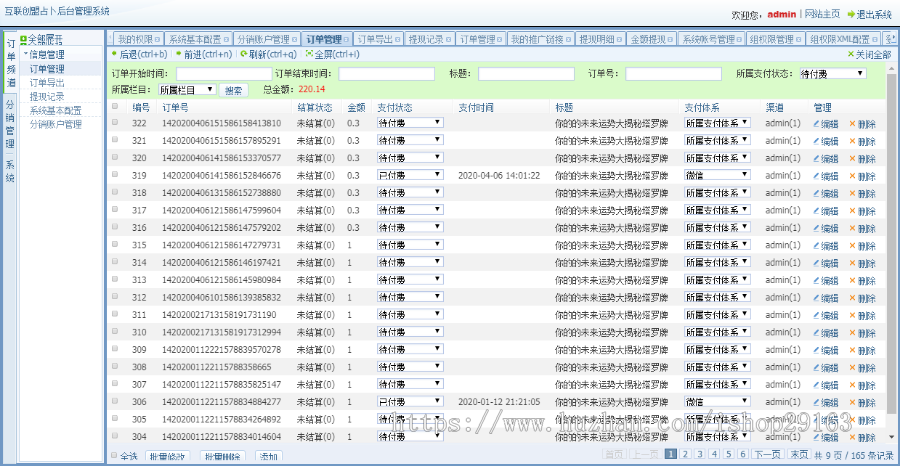Click 关闭全部 to close all tabs
Image resolution: width=900 pixels, height=466 pixels.
point(869,55)
